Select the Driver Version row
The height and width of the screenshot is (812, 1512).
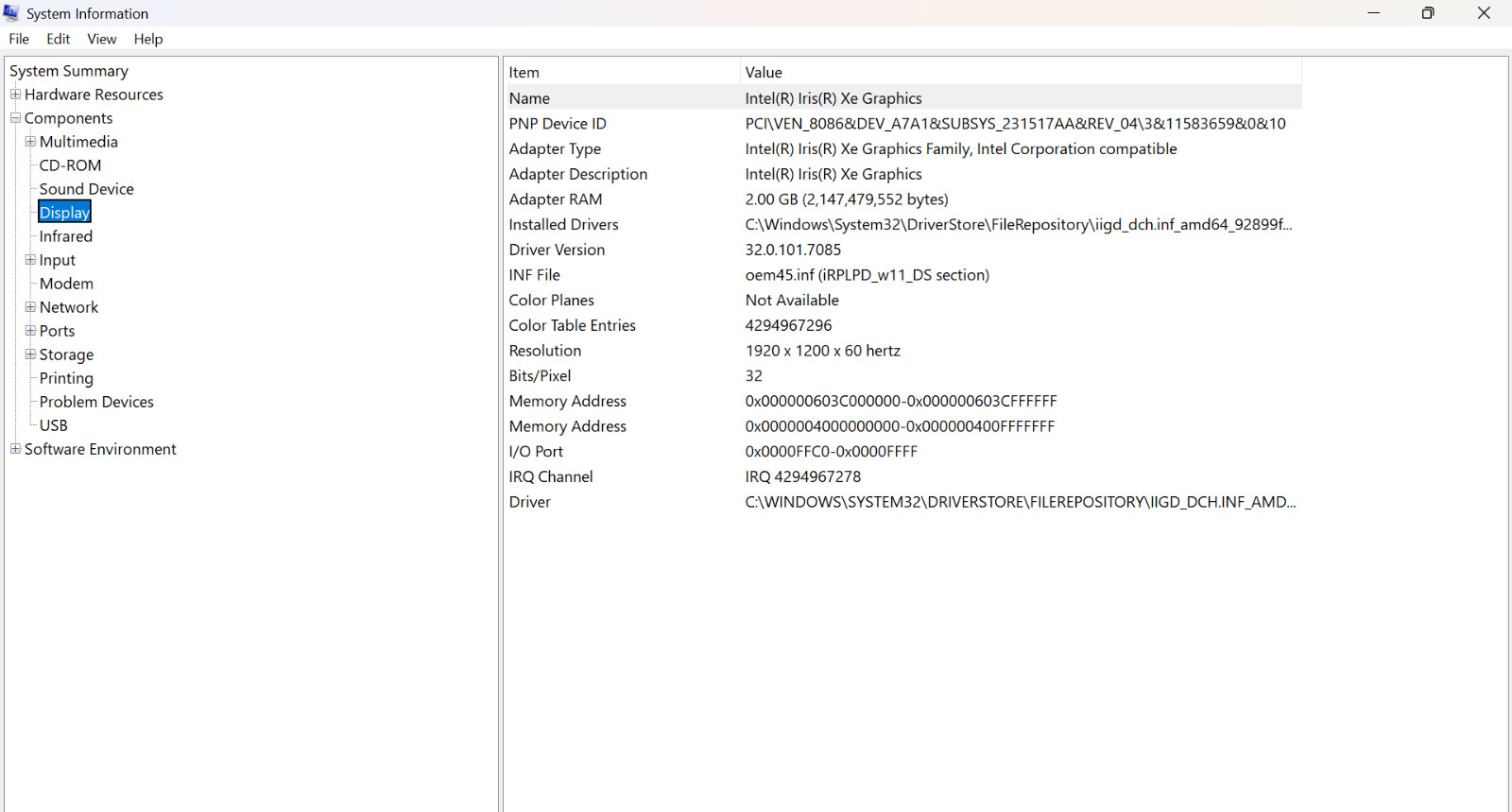coord(904,250)
